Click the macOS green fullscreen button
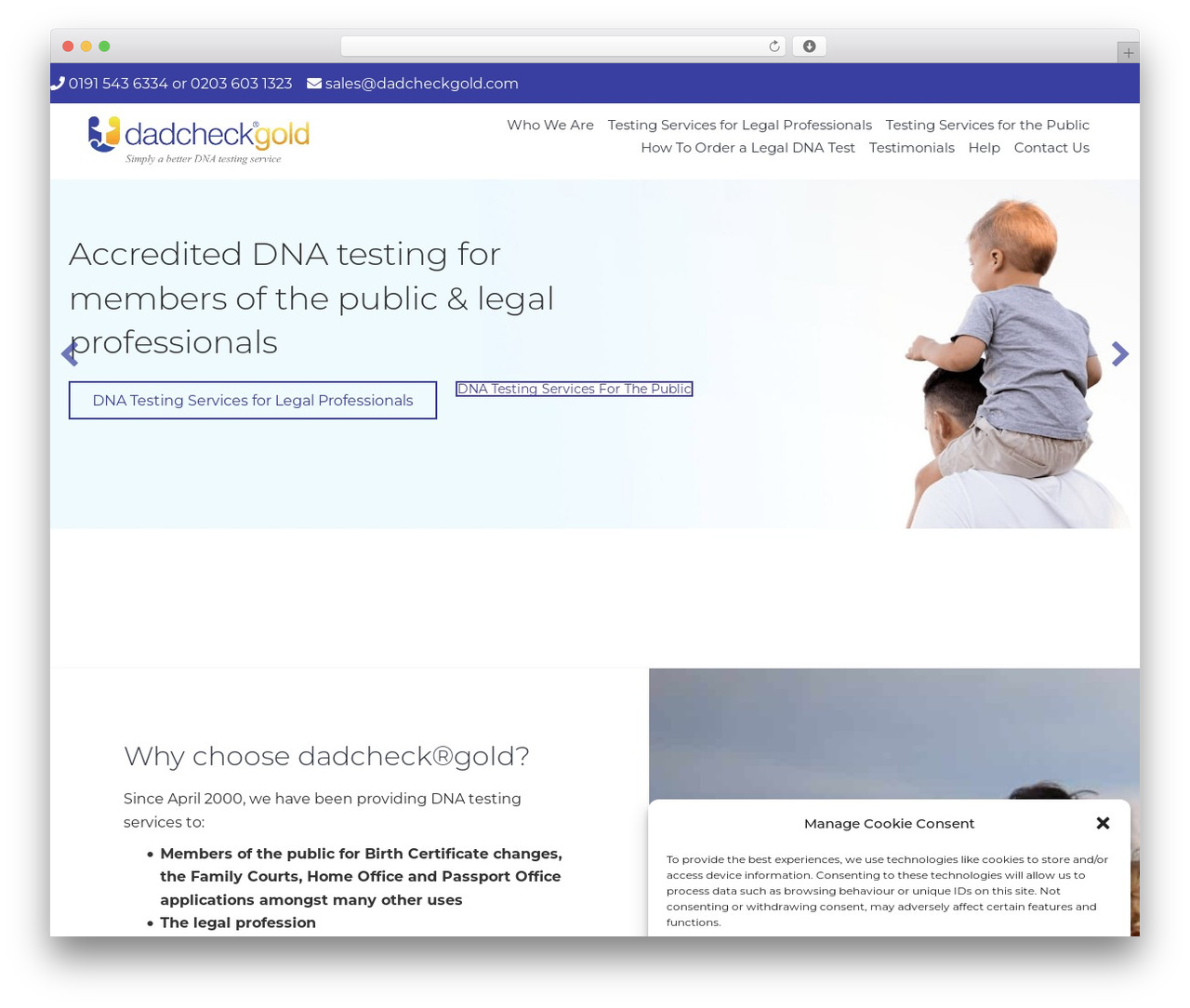 tap(104, 46)
